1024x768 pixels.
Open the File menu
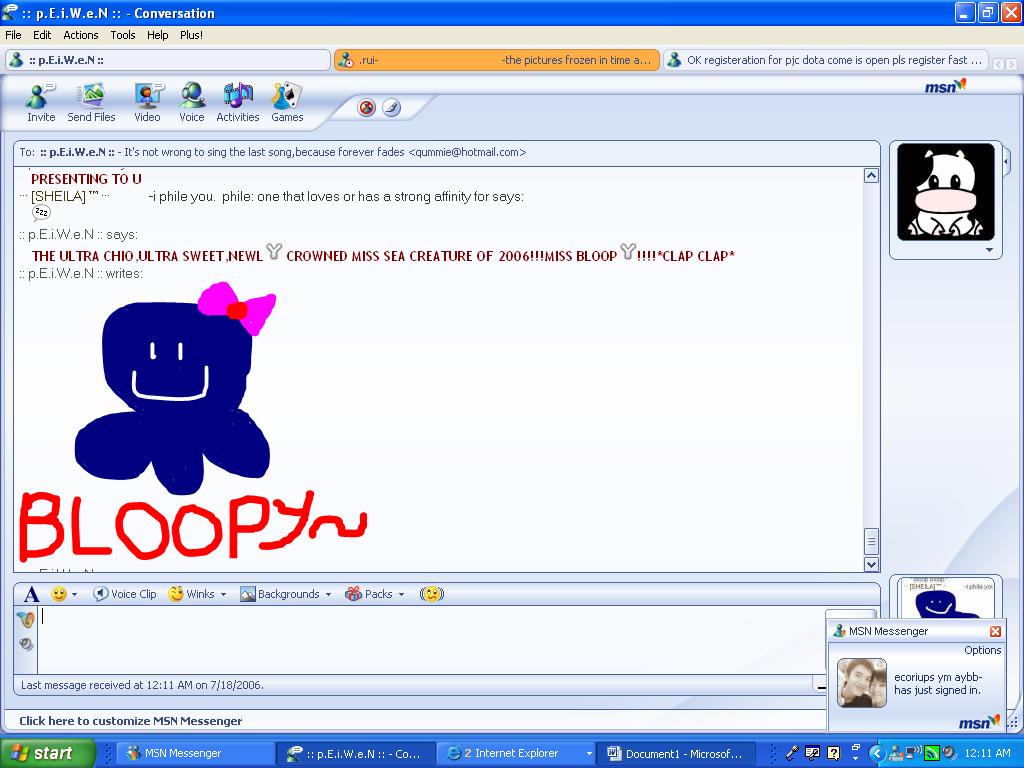[x=13, y=35]
